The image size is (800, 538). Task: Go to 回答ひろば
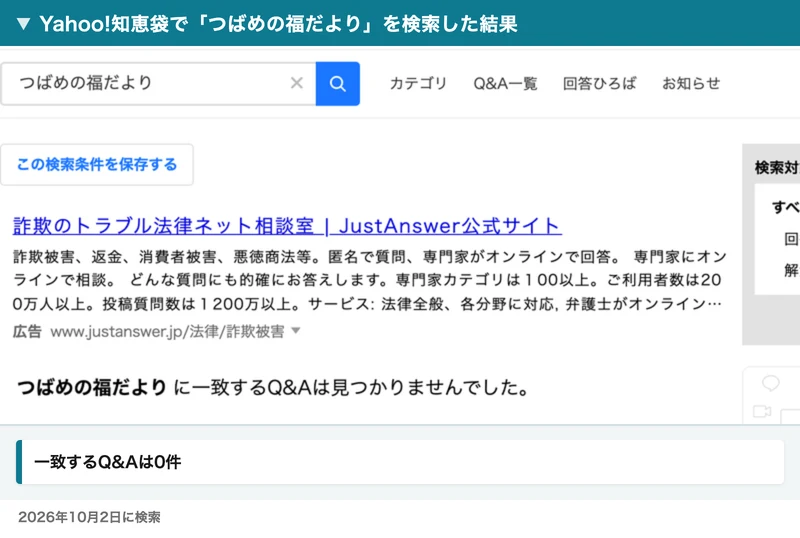pyautogui.click(x=599, y=83)
